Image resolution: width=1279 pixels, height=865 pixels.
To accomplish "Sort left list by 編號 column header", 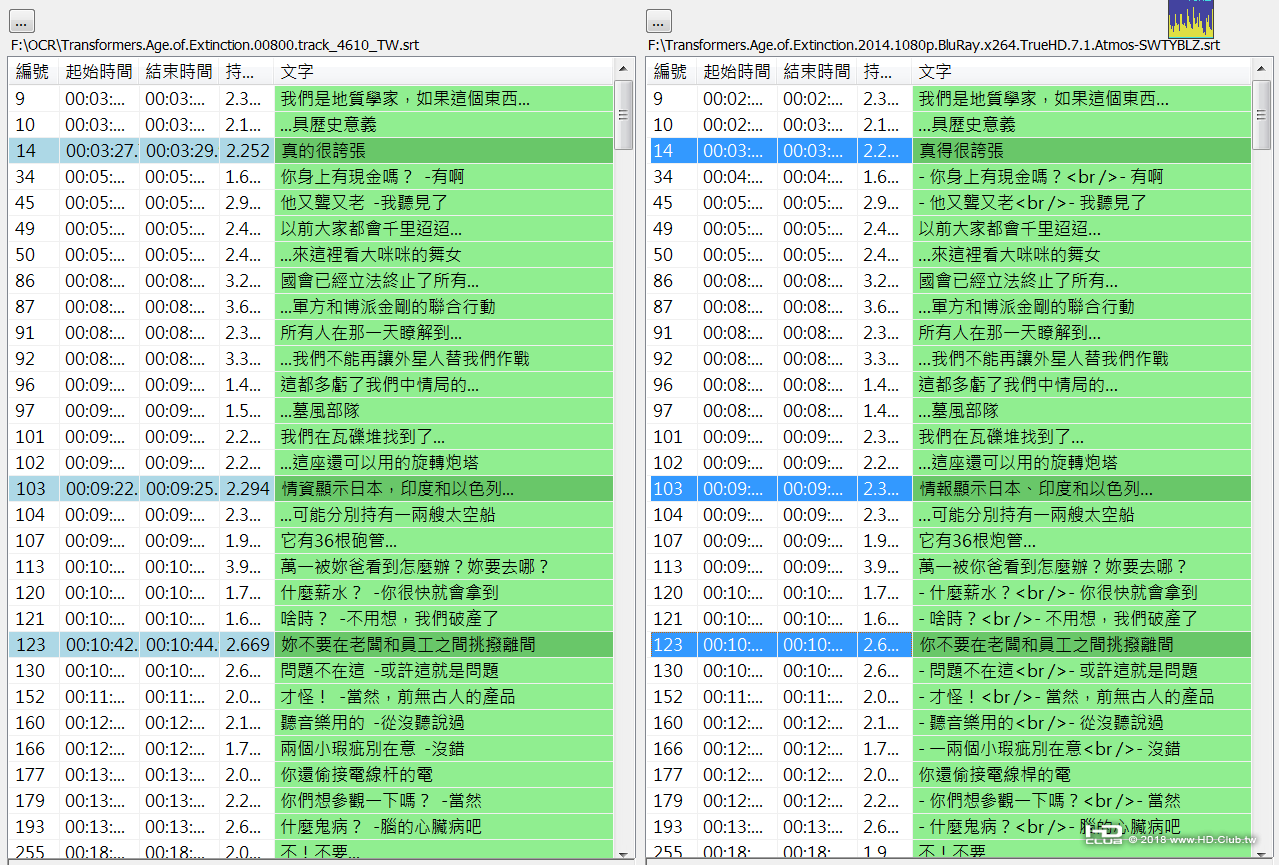I will [33, 72].
